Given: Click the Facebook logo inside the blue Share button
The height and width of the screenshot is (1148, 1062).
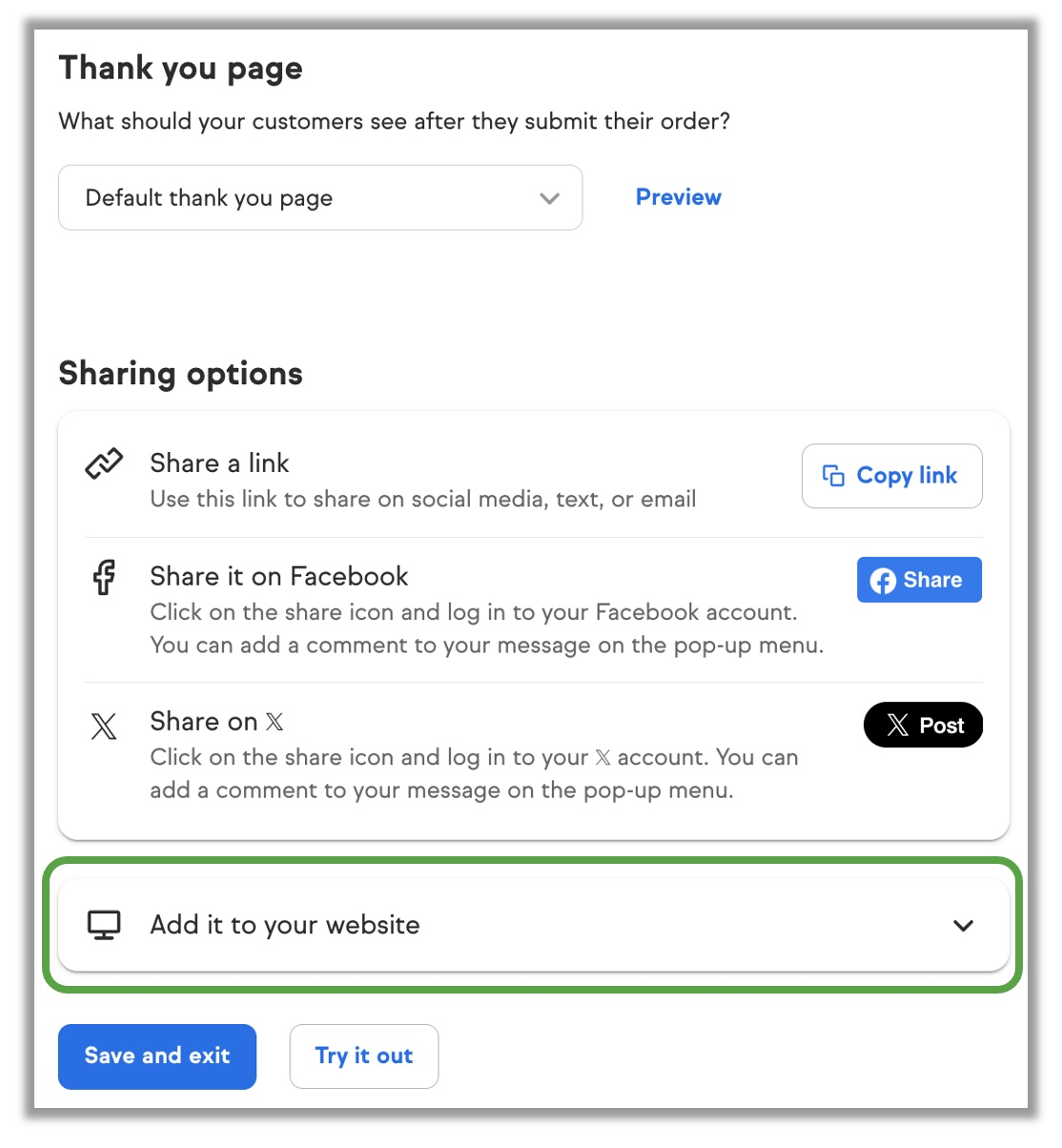Looking at the screenshot, I should (x=883, y=581).
